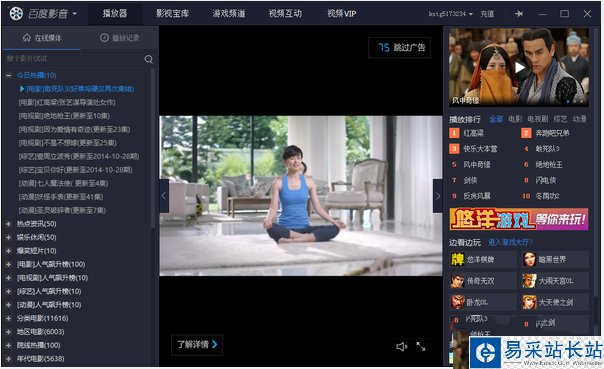
Task: Collapse left panel with the left arrow handle
Action: tap(164, 196)
